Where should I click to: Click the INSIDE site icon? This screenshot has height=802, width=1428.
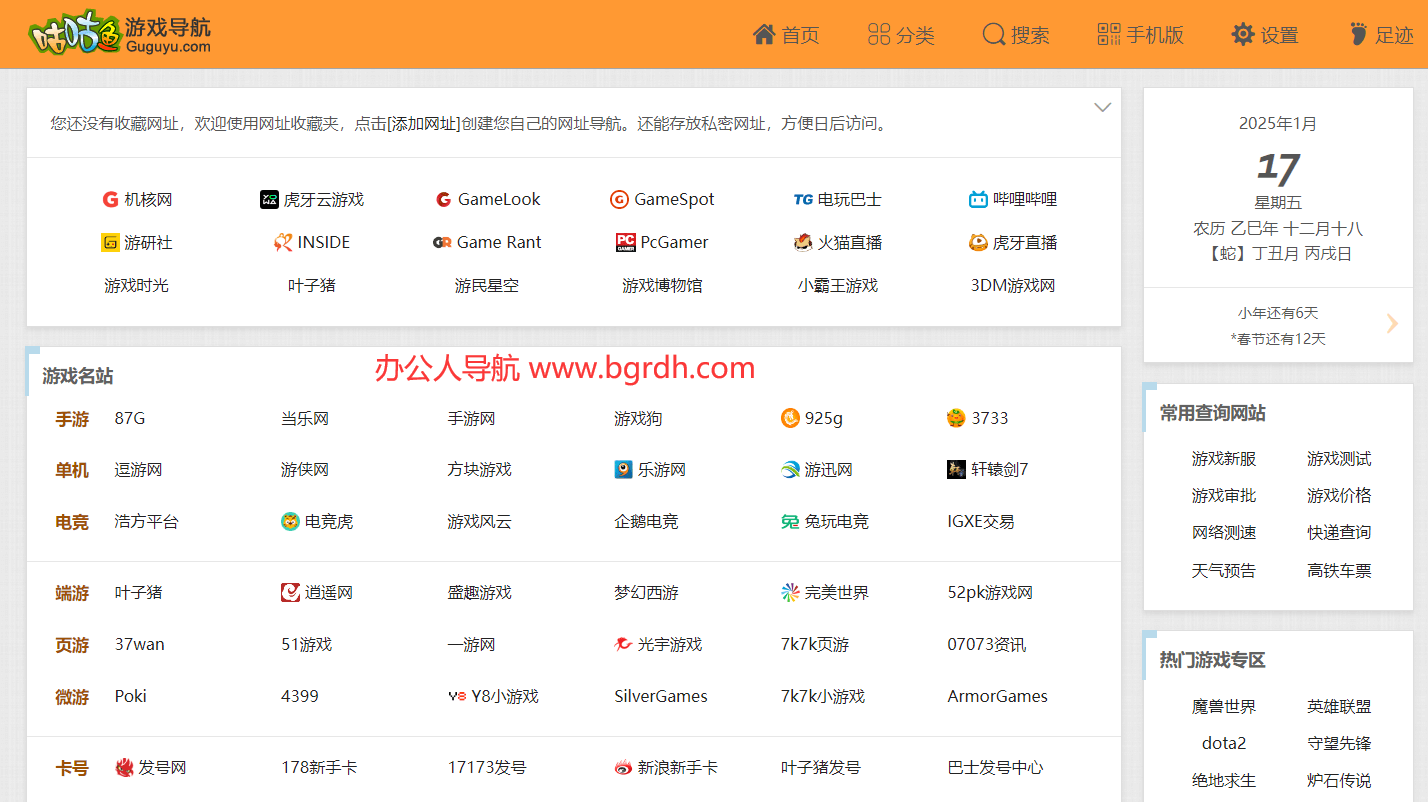click(283, 242)
